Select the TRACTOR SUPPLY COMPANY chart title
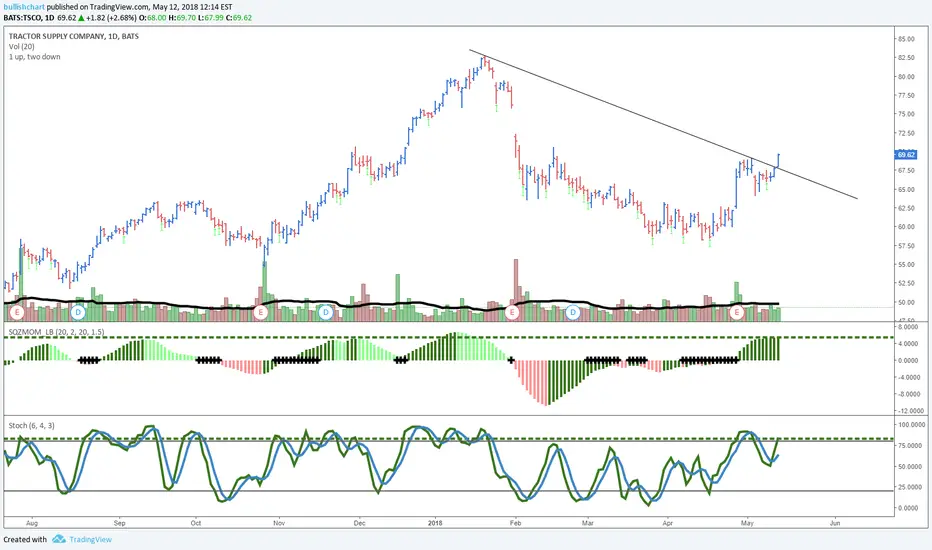The height and width of the screenshot is (550, 932). pyautogui.click(x=74, y=36)
